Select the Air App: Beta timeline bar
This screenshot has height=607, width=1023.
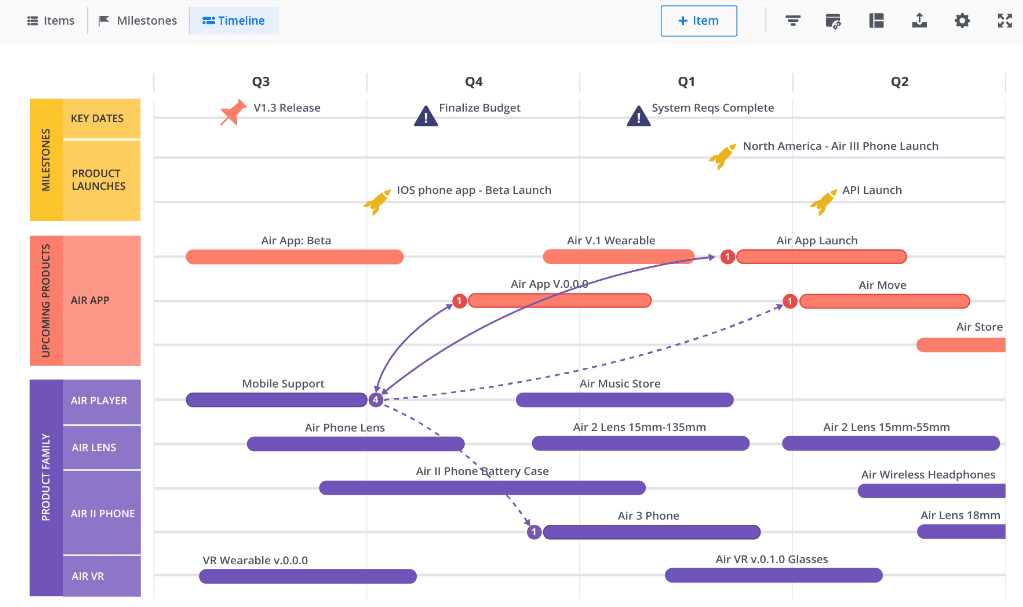tap(295, 257)
